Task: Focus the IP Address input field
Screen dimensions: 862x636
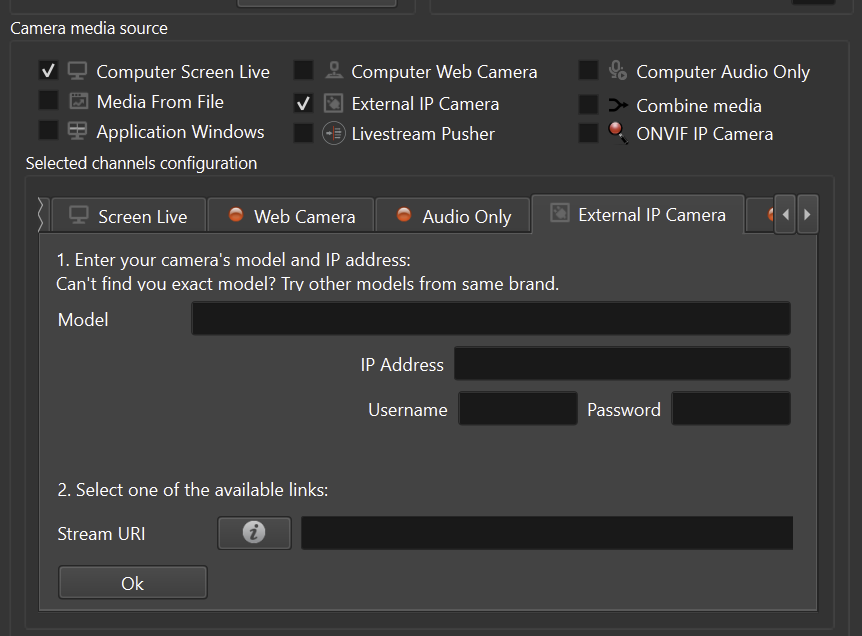Action: click(621, 364)
